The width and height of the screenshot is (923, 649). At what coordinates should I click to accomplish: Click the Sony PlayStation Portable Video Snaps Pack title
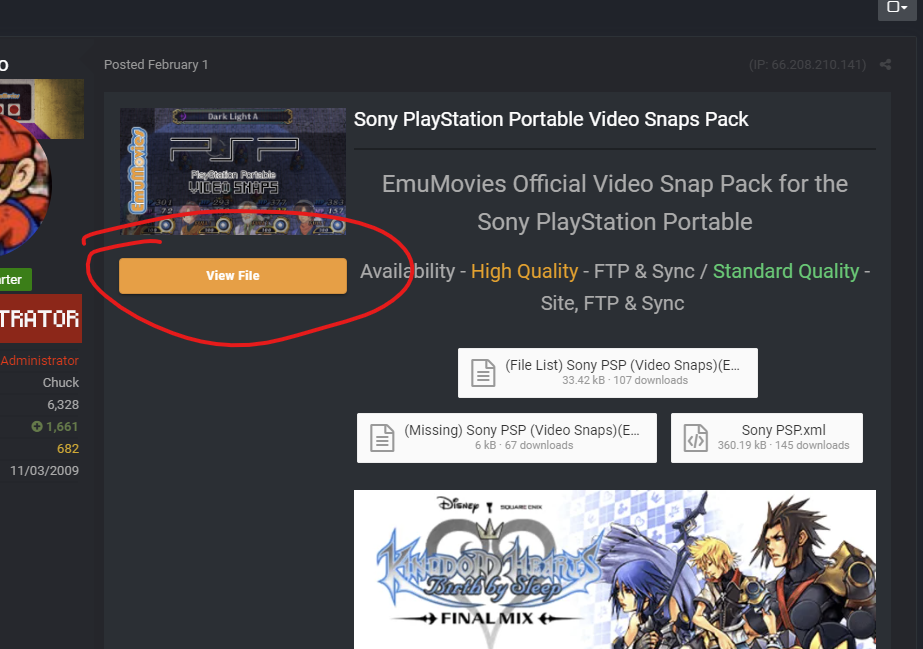pyautogui.click(x=551, y=119)
